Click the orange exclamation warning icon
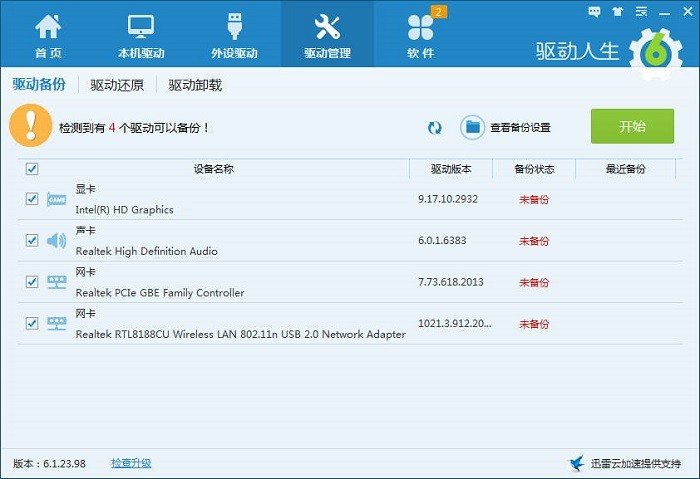 [31, 125]
